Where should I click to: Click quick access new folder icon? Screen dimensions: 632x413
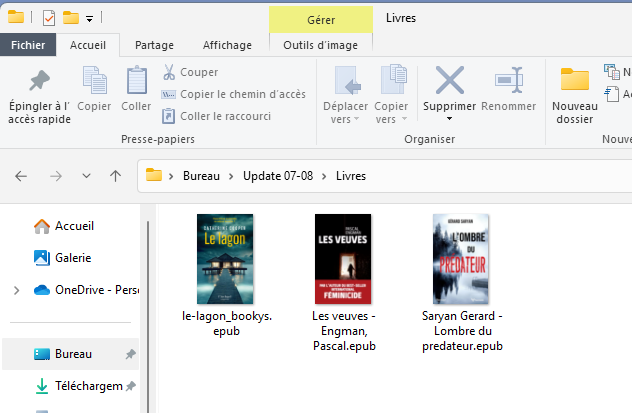pyautogui.click(x=71, y=17)
